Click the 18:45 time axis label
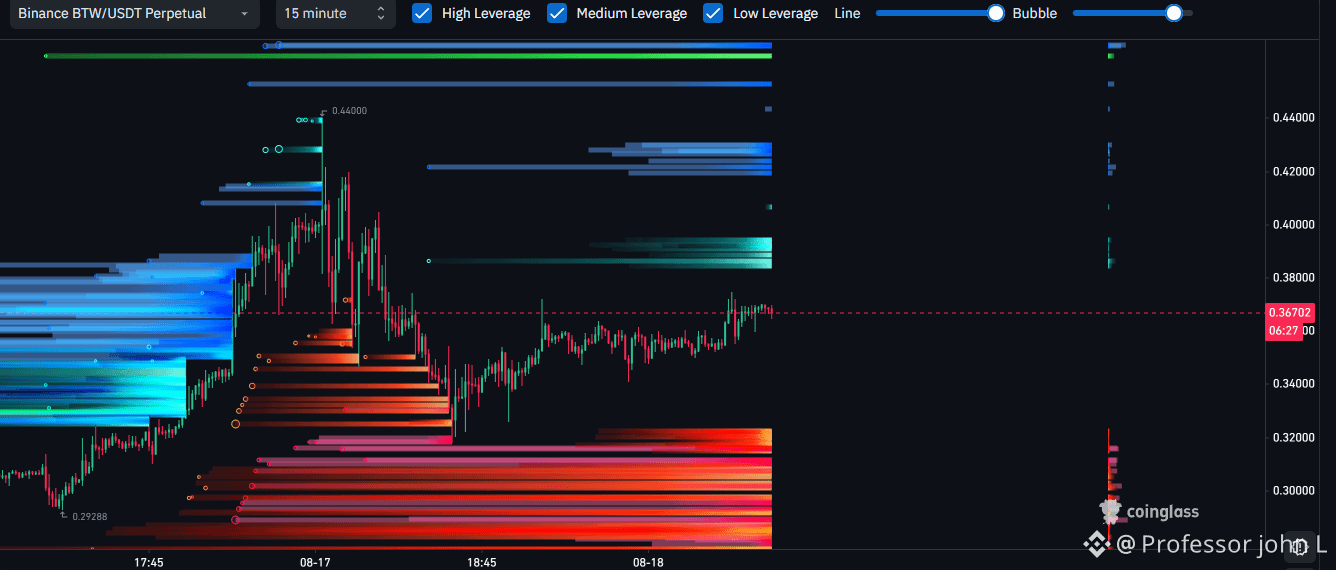 click(482, 562)
